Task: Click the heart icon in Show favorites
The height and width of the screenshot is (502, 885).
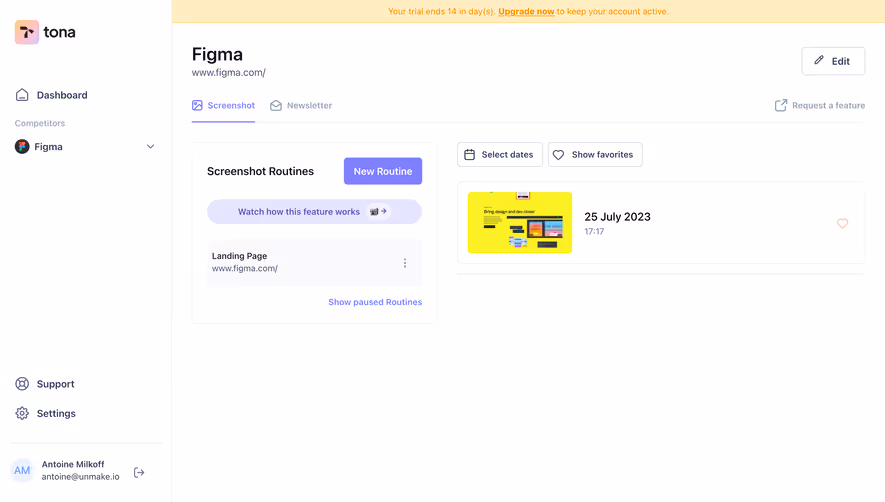Action: pos(558,155)
